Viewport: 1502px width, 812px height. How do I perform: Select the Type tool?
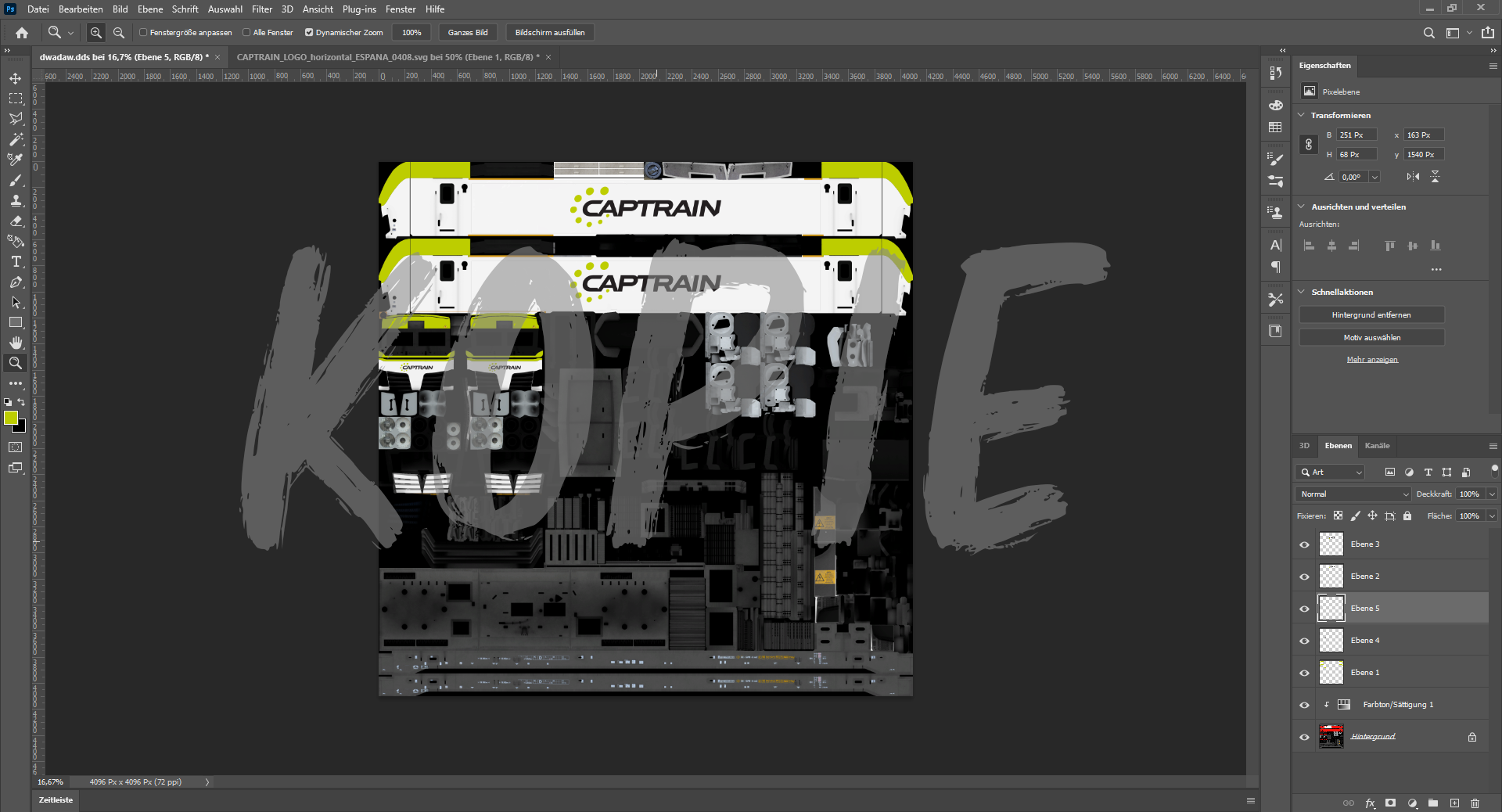15,262
